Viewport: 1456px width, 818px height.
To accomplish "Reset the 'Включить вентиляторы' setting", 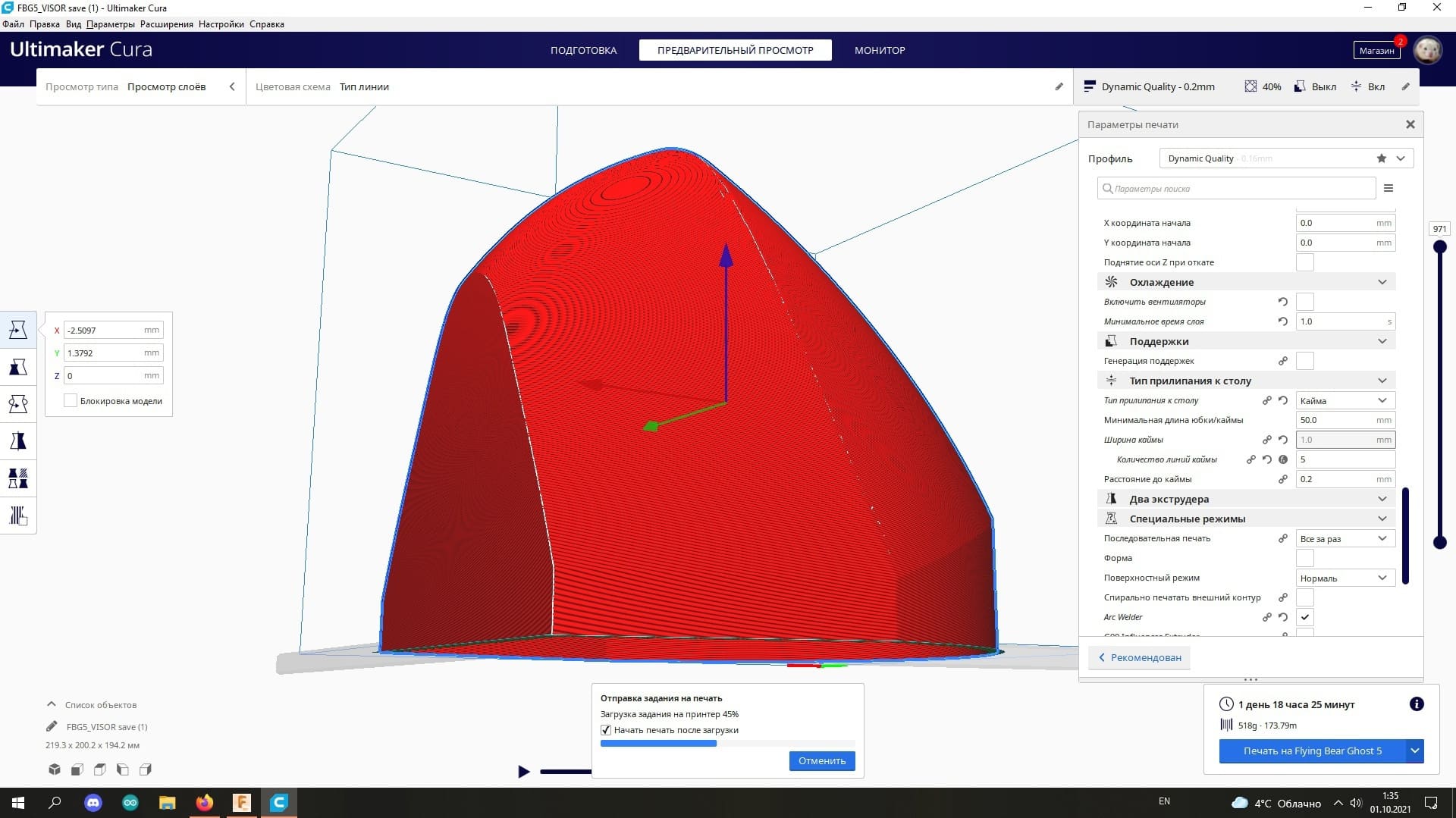I will click(x=1283, y=302).
